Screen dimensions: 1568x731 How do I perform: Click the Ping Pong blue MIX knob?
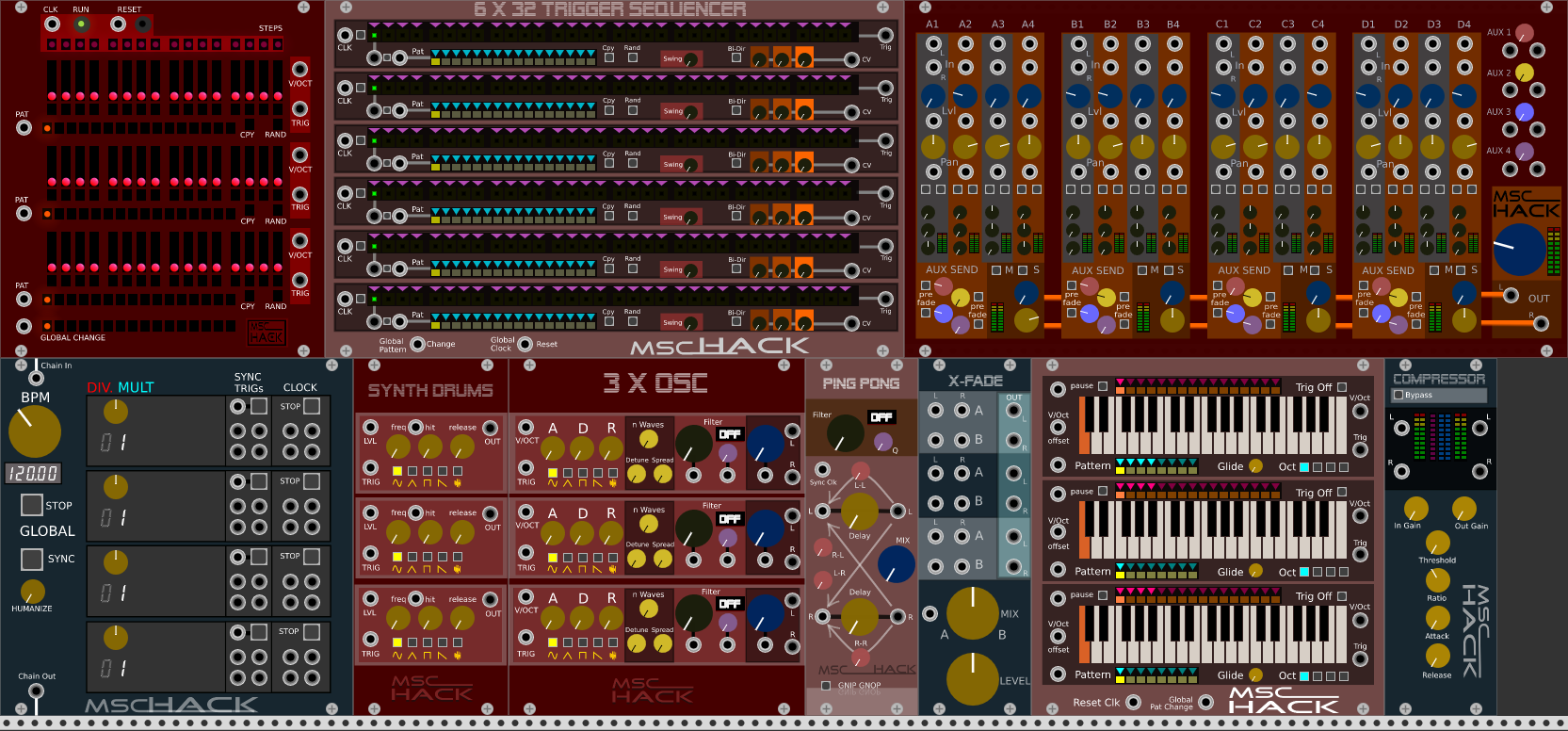point(896,564)
